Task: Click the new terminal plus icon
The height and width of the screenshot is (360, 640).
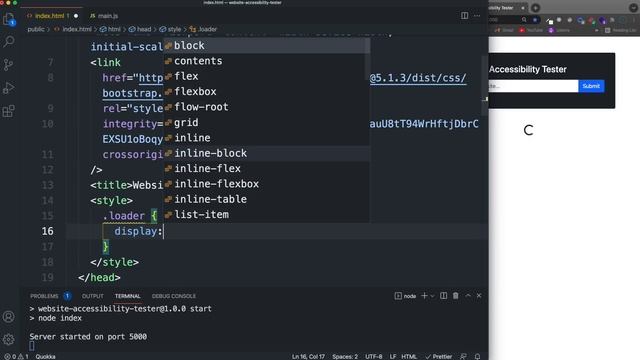Action: point(424,296)
